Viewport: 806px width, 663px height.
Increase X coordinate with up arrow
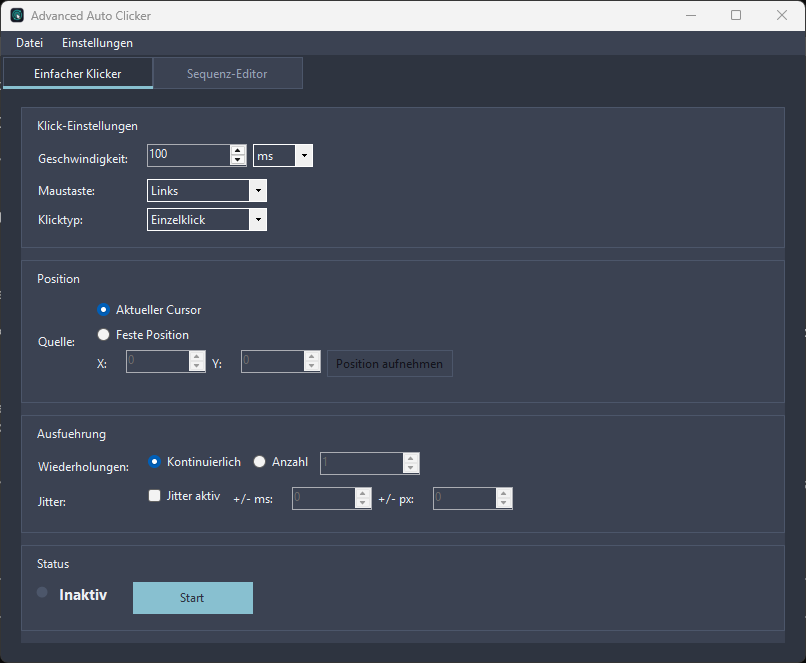click(x=197, y=357)
